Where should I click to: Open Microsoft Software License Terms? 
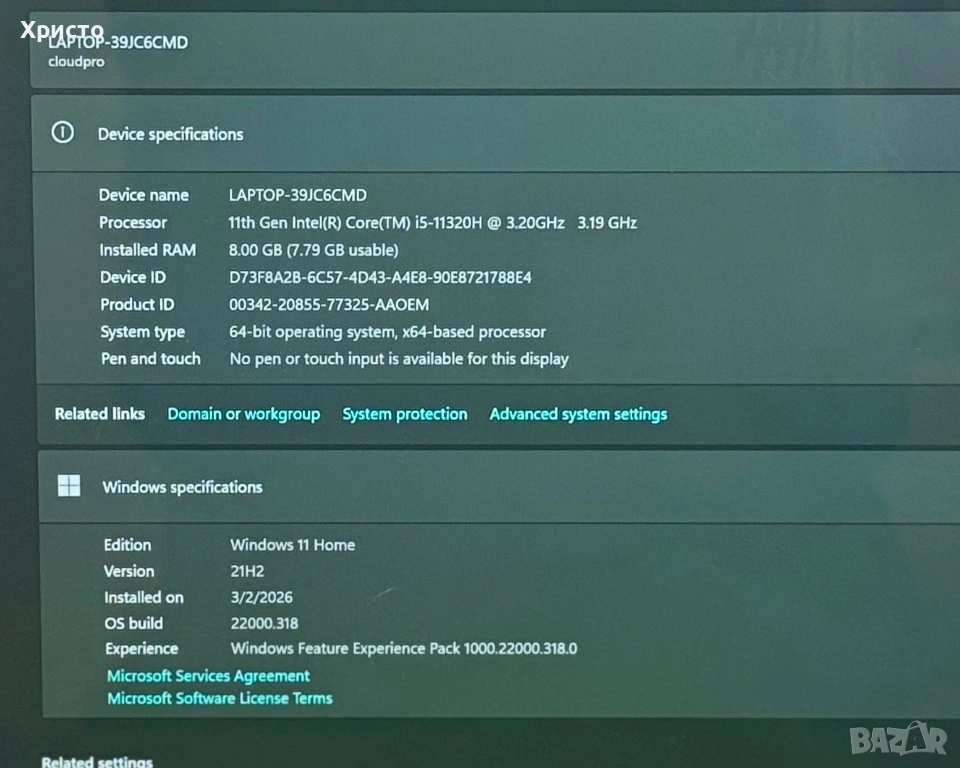(x=219, y=698)
